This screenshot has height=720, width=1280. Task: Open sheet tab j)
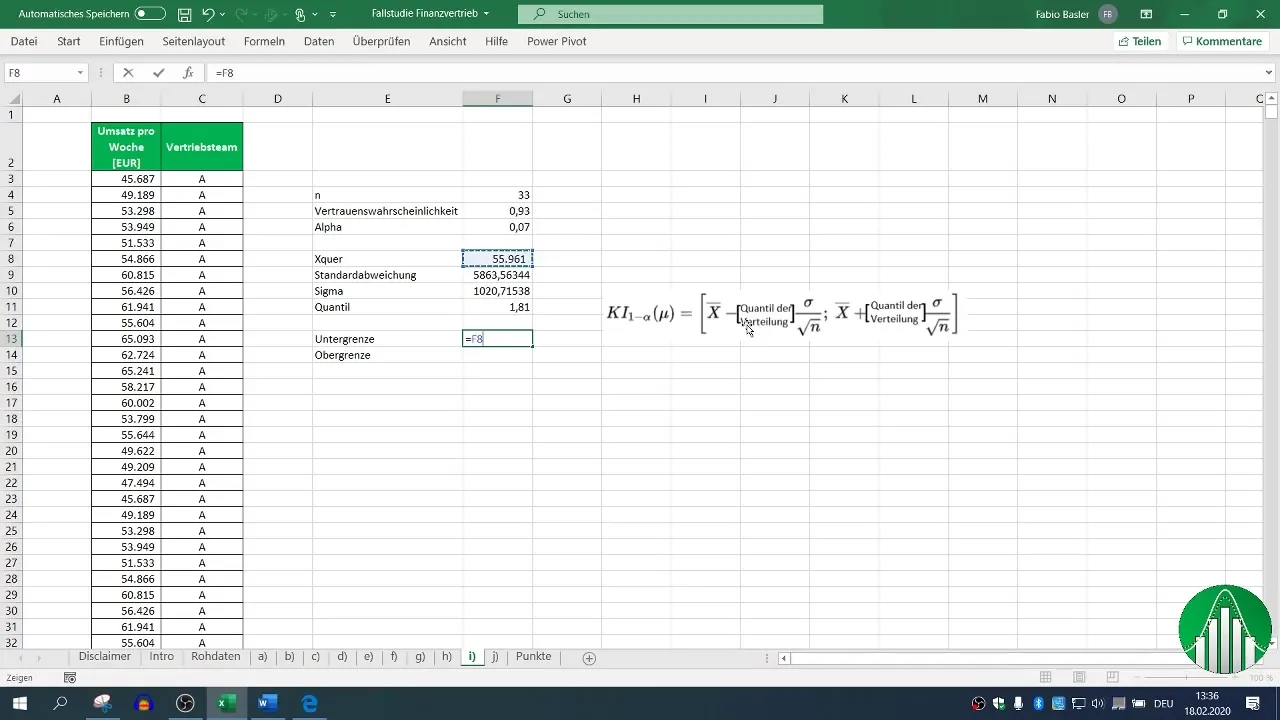495,657
